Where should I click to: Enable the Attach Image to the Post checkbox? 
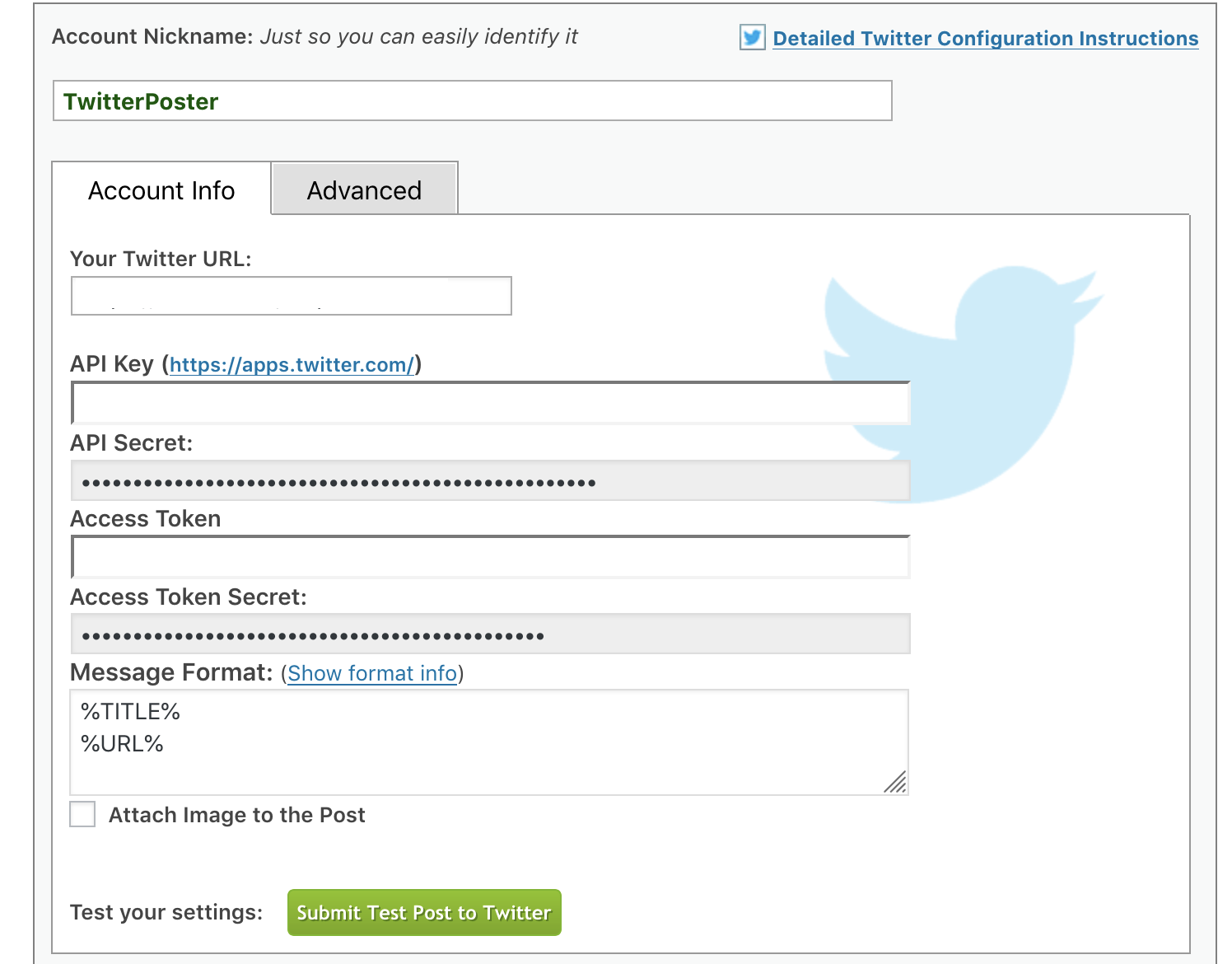pos(82,814)
